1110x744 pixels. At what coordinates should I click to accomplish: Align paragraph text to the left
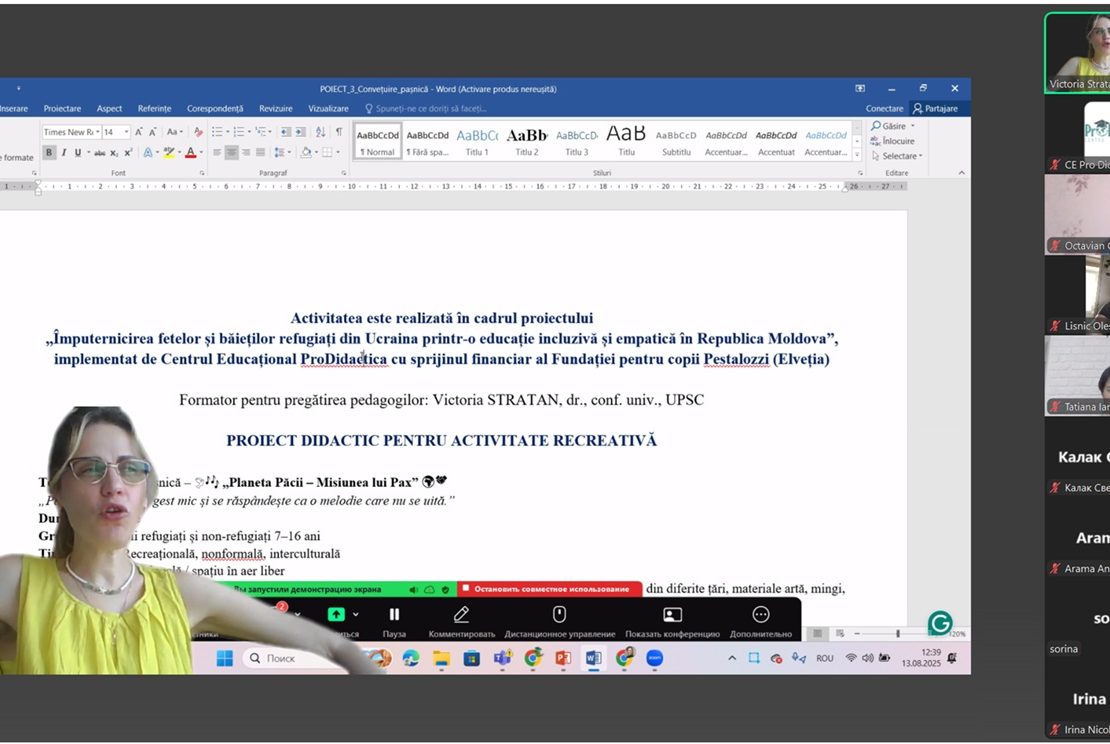(217, 152)
